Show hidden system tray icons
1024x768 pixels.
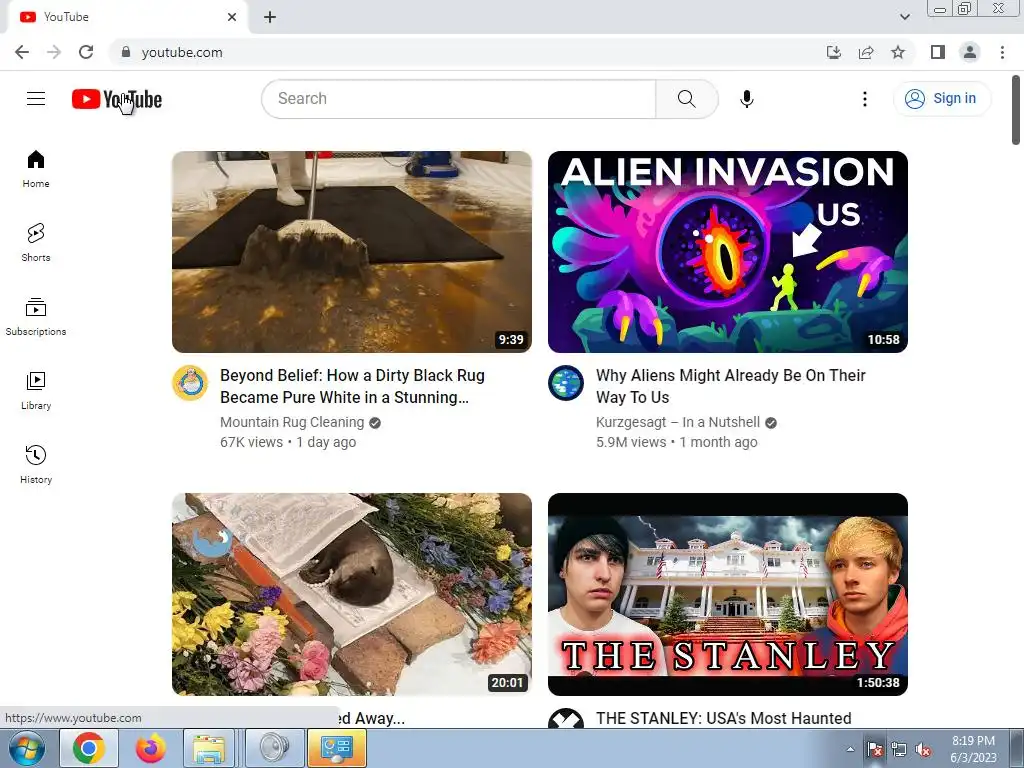pyautogui.click(x=850, y=749)
